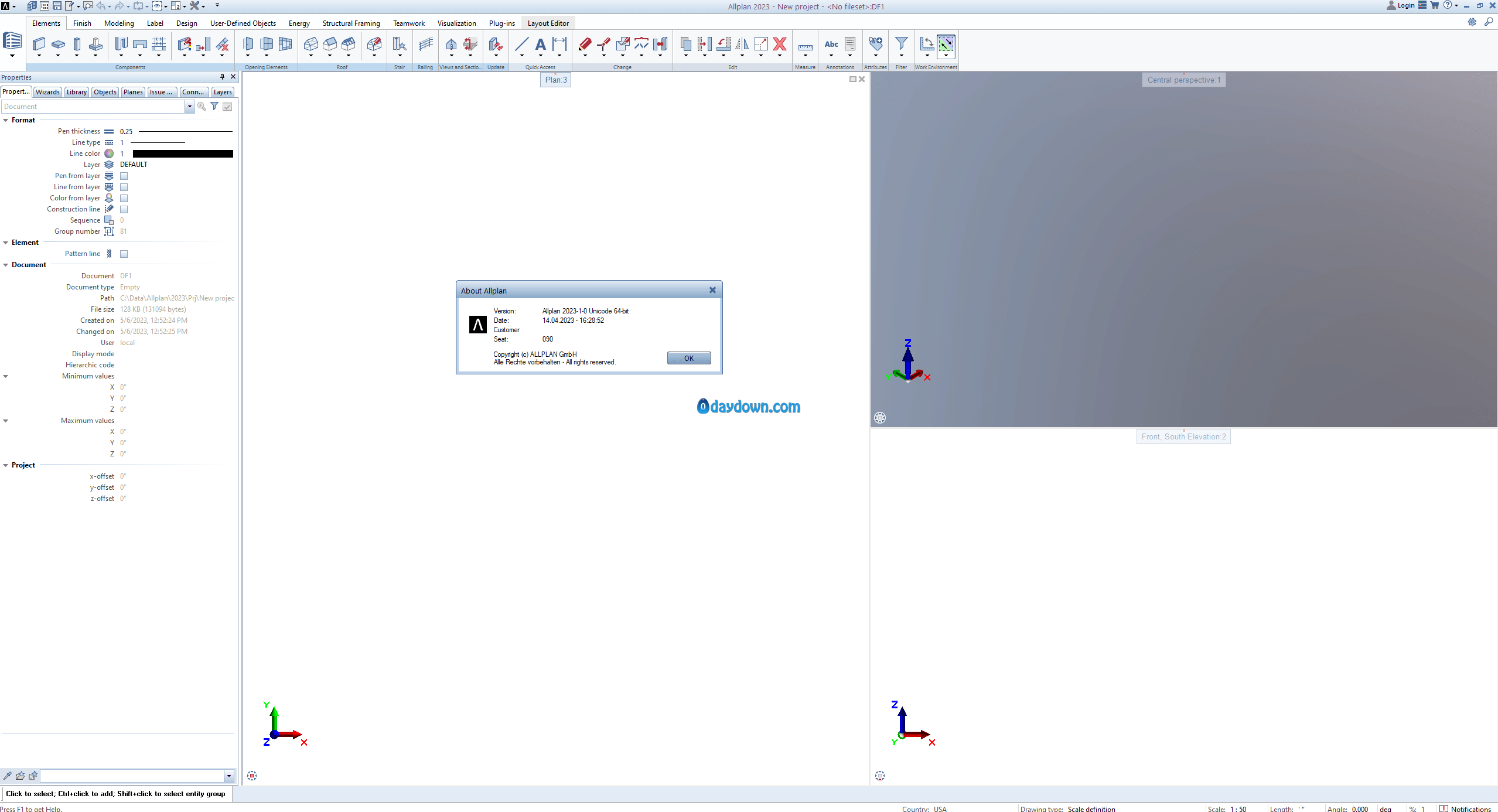Collapse the Format section
This screenshot has width=1498, height=812.
pyautogui.click(x=6, y=120)
